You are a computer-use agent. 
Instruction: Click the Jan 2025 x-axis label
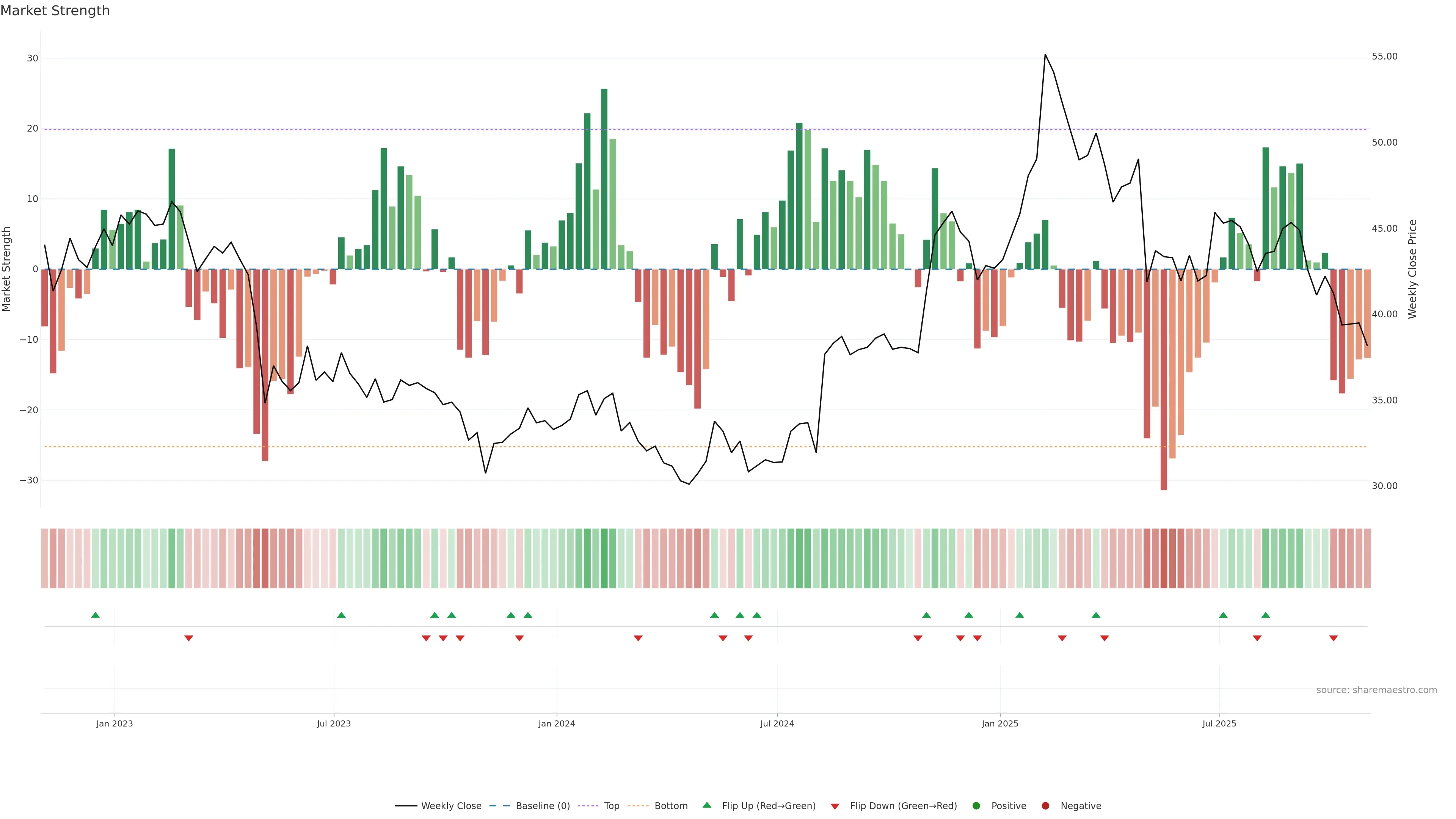pyautogui.click(x=1000, y=723)
